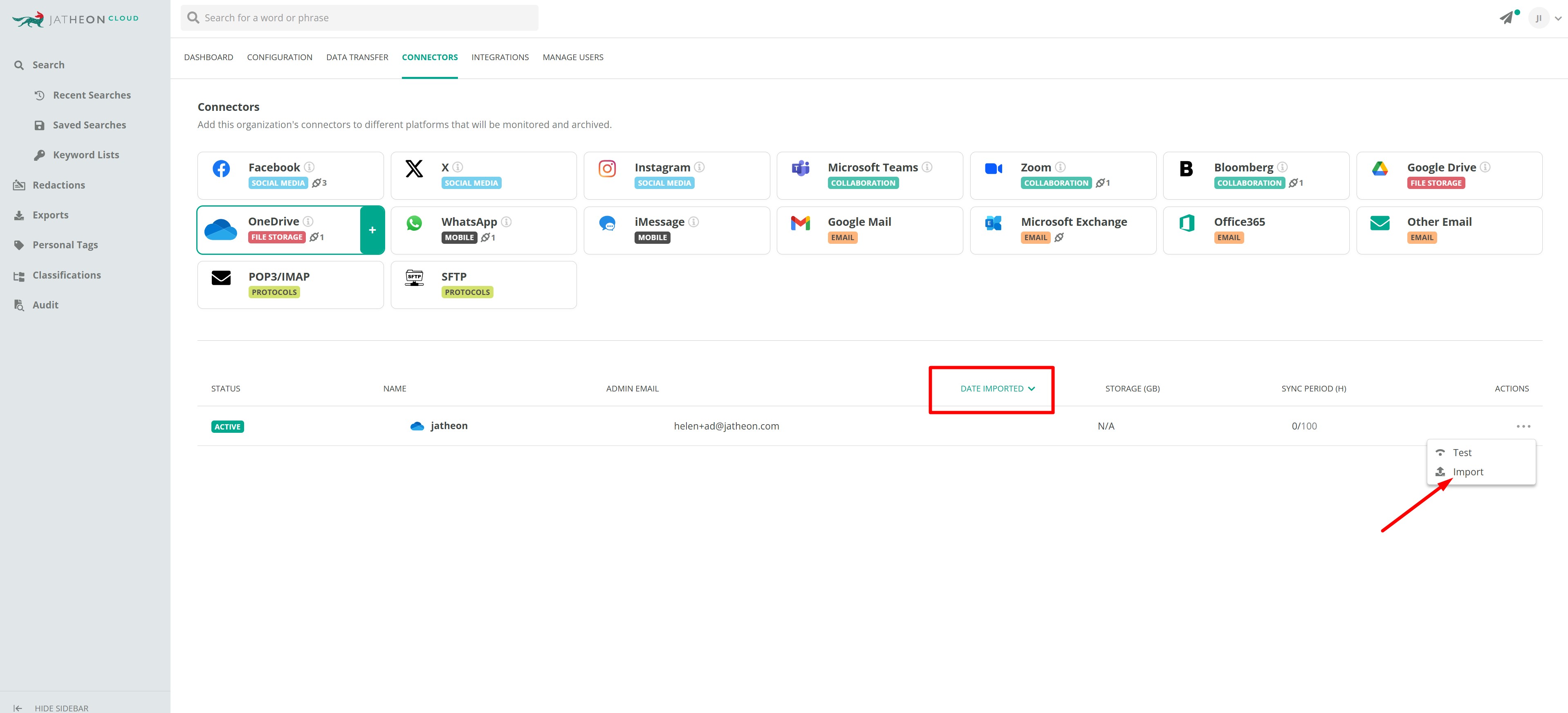Click Hide Sidebar button
Screen dimensions: 1568x713
[x=51, y=708]
